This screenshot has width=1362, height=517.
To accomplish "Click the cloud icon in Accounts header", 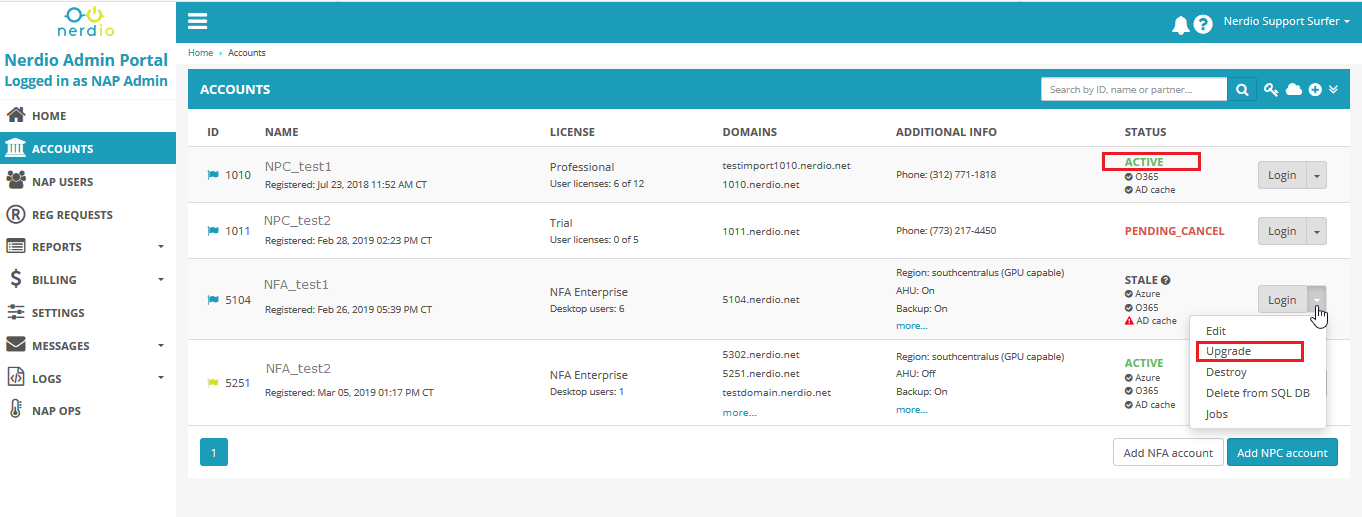I will pos(1294,90).
